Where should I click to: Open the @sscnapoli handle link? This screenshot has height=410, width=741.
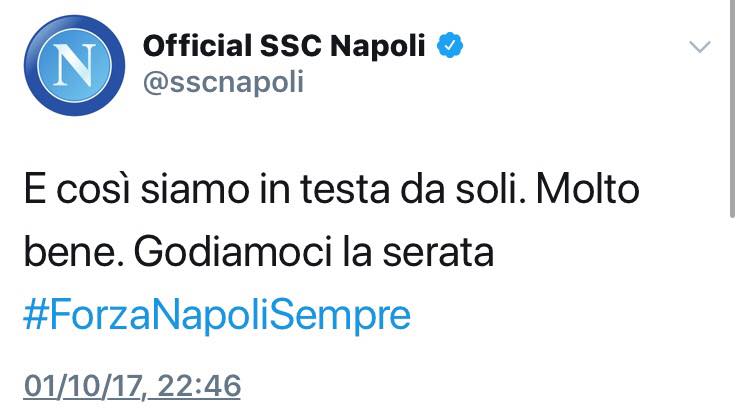(223, 82)
